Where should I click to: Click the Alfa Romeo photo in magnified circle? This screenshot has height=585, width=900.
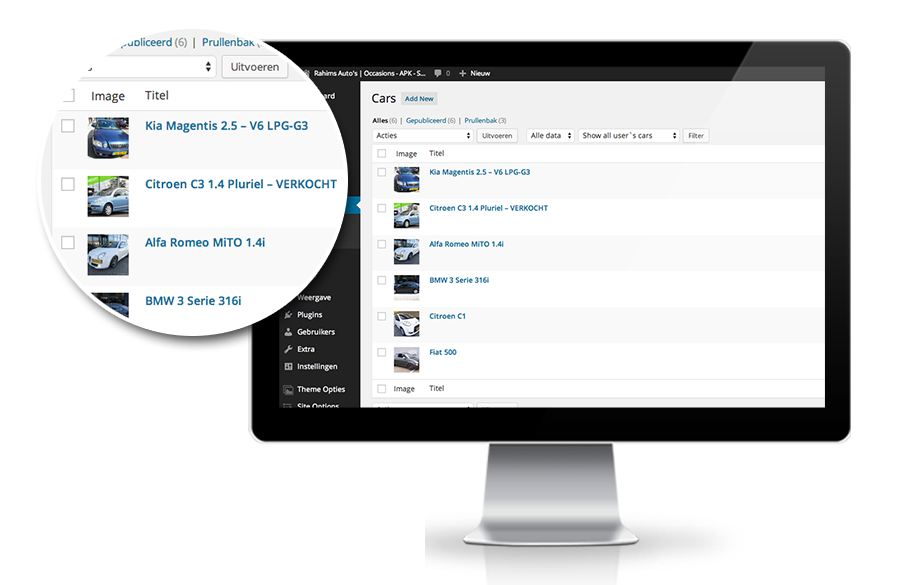pos(108,255)
